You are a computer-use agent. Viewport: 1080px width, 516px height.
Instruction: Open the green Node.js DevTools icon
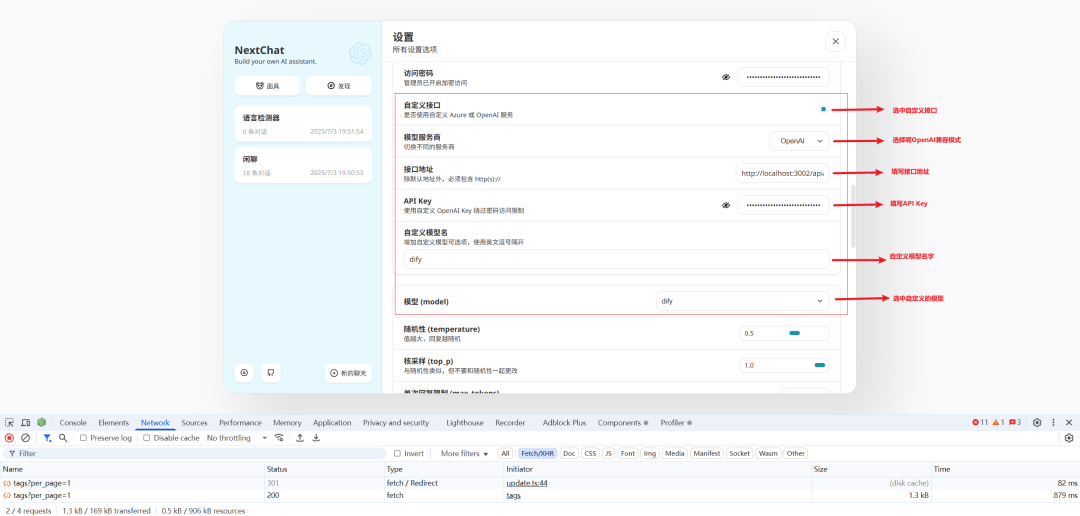tap(42, 422)
